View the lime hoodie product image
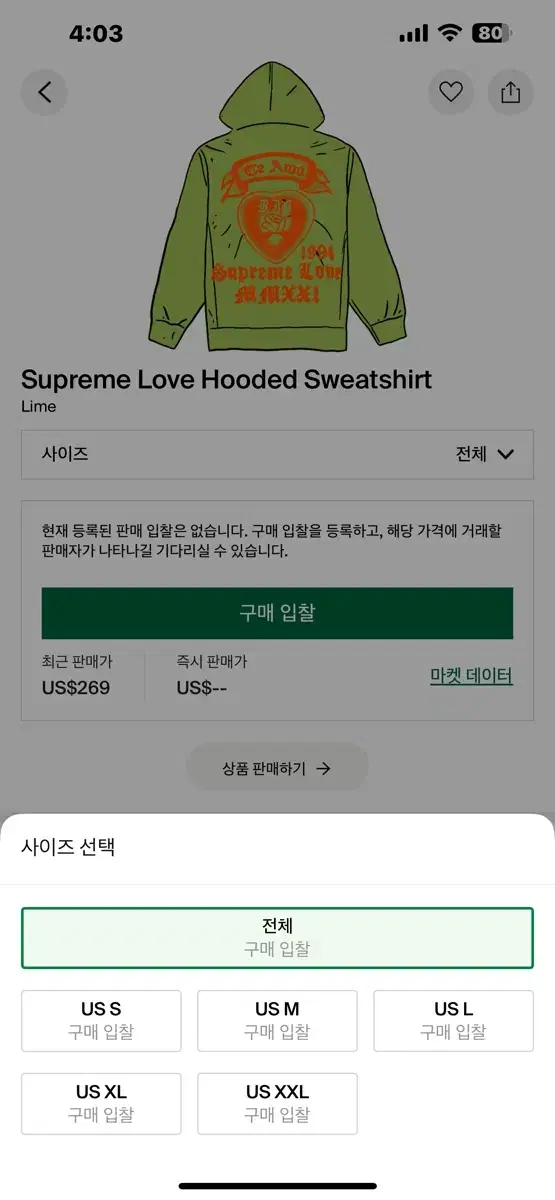 click(x=277, y=200)
